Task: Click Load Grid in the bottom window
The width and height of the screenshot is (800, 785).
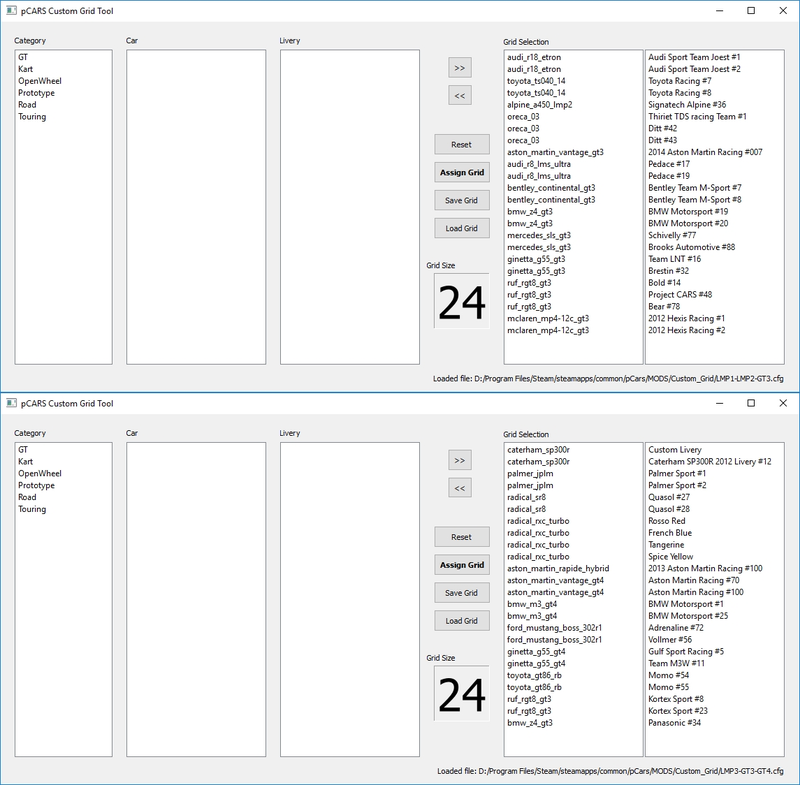Action: pos(462,621)
